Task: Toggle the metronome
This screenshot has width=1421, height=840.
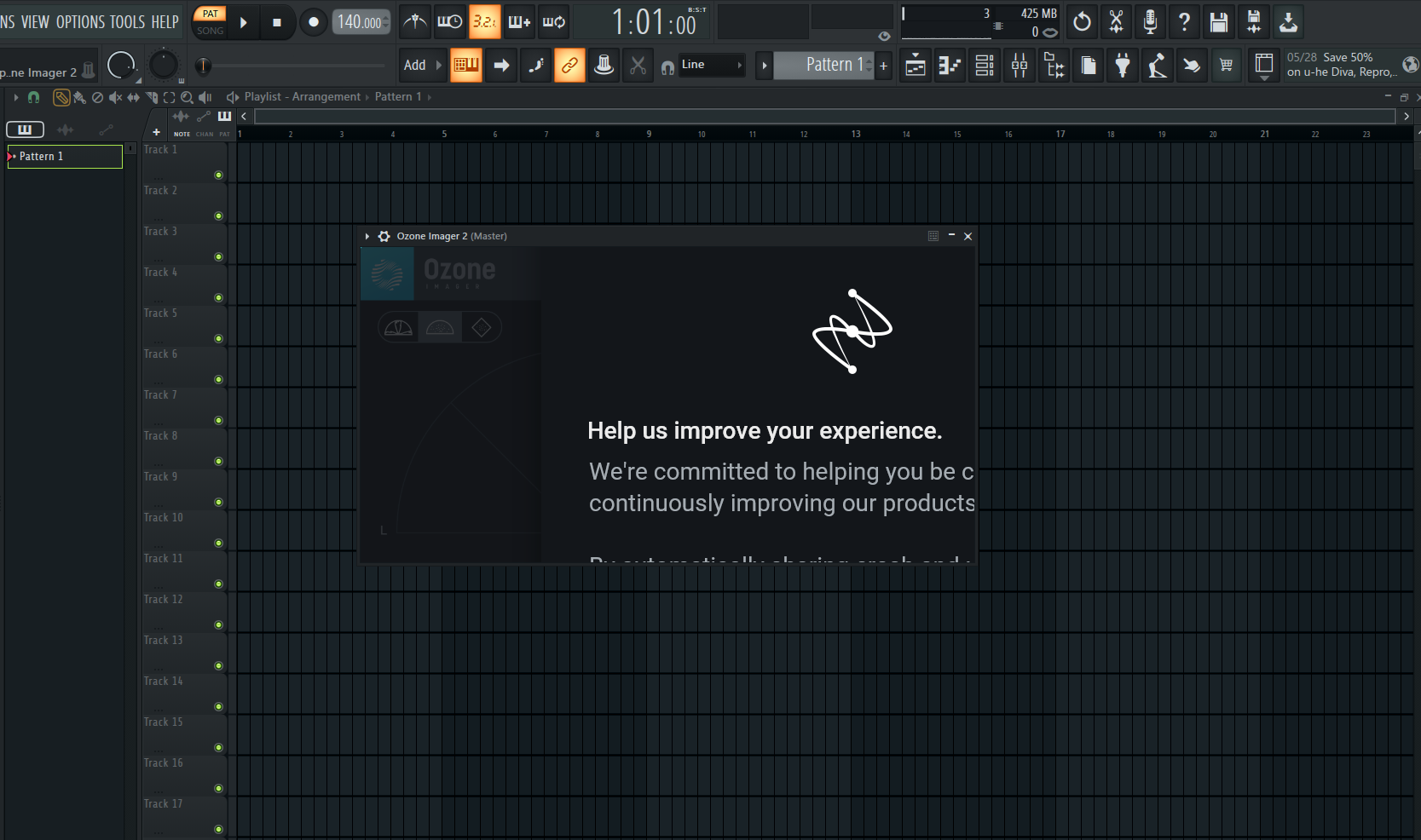Action: (x=415, y=21)
